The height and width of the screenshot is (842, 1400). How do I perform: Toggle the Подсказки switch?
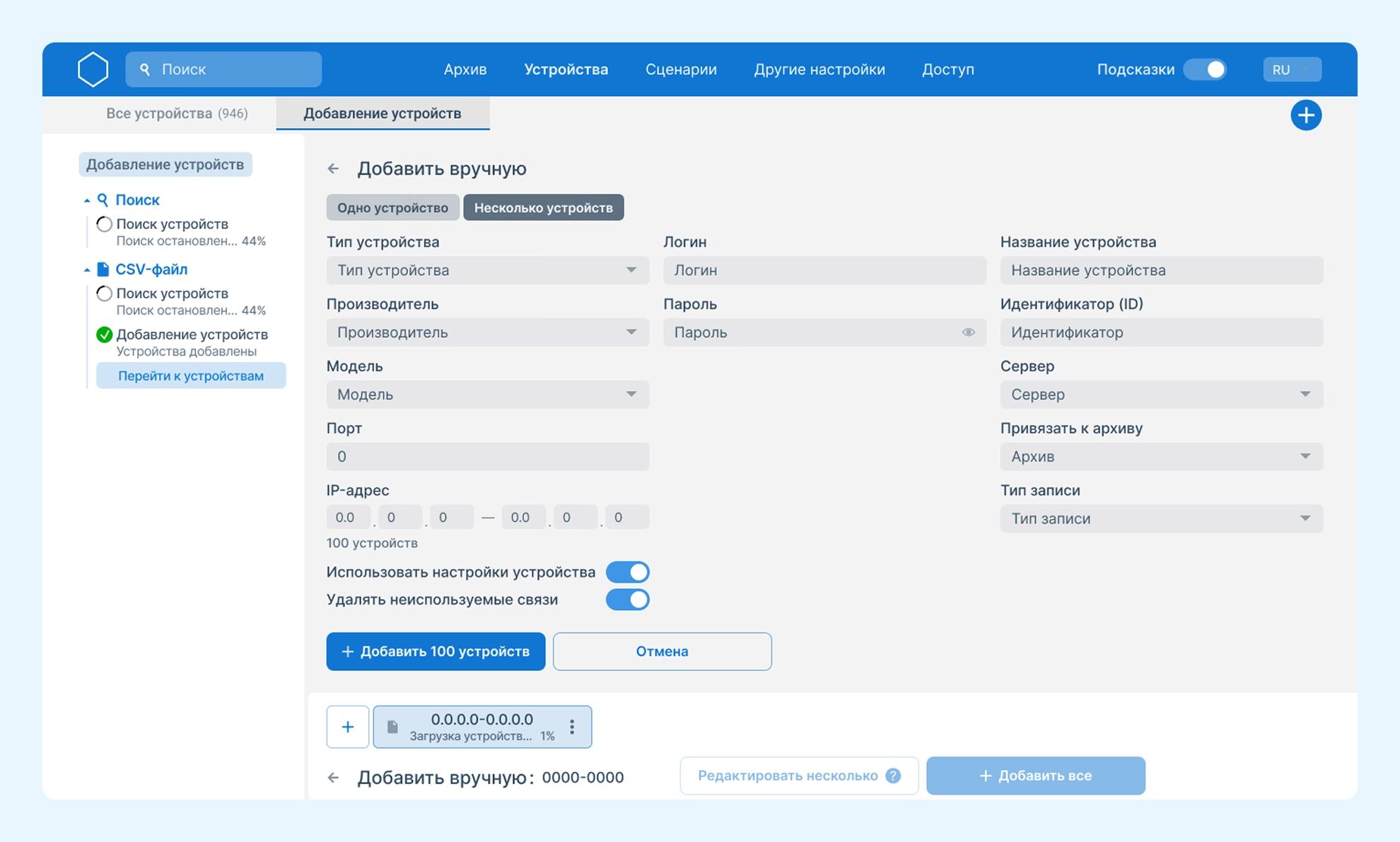pyautogui.click(x=1206, y=69)
